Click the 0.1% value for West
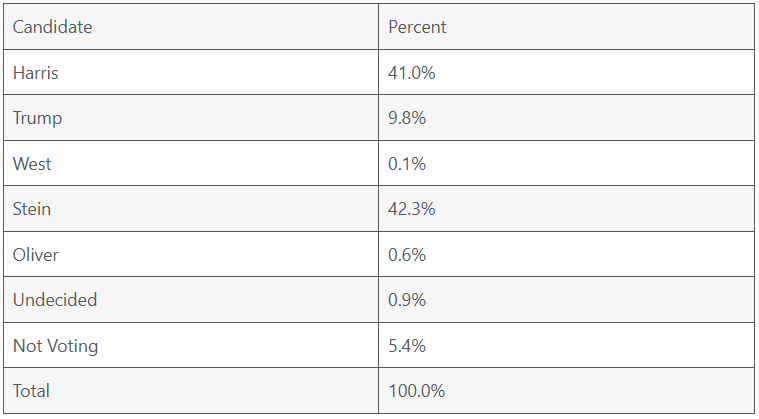 click(x=407, y=164)
